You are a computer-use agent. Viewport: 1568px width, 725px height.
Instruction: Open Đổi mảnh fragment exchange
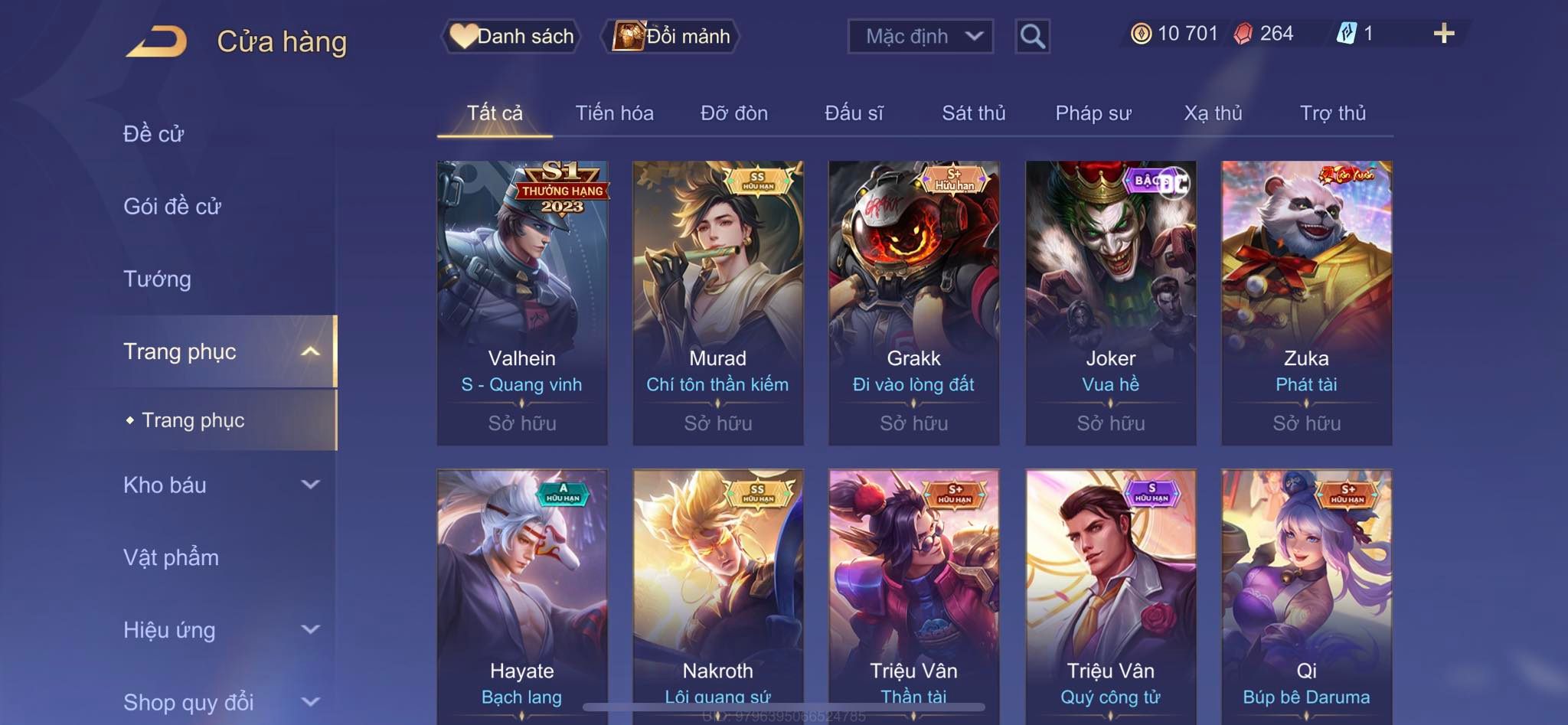[671, 36]
